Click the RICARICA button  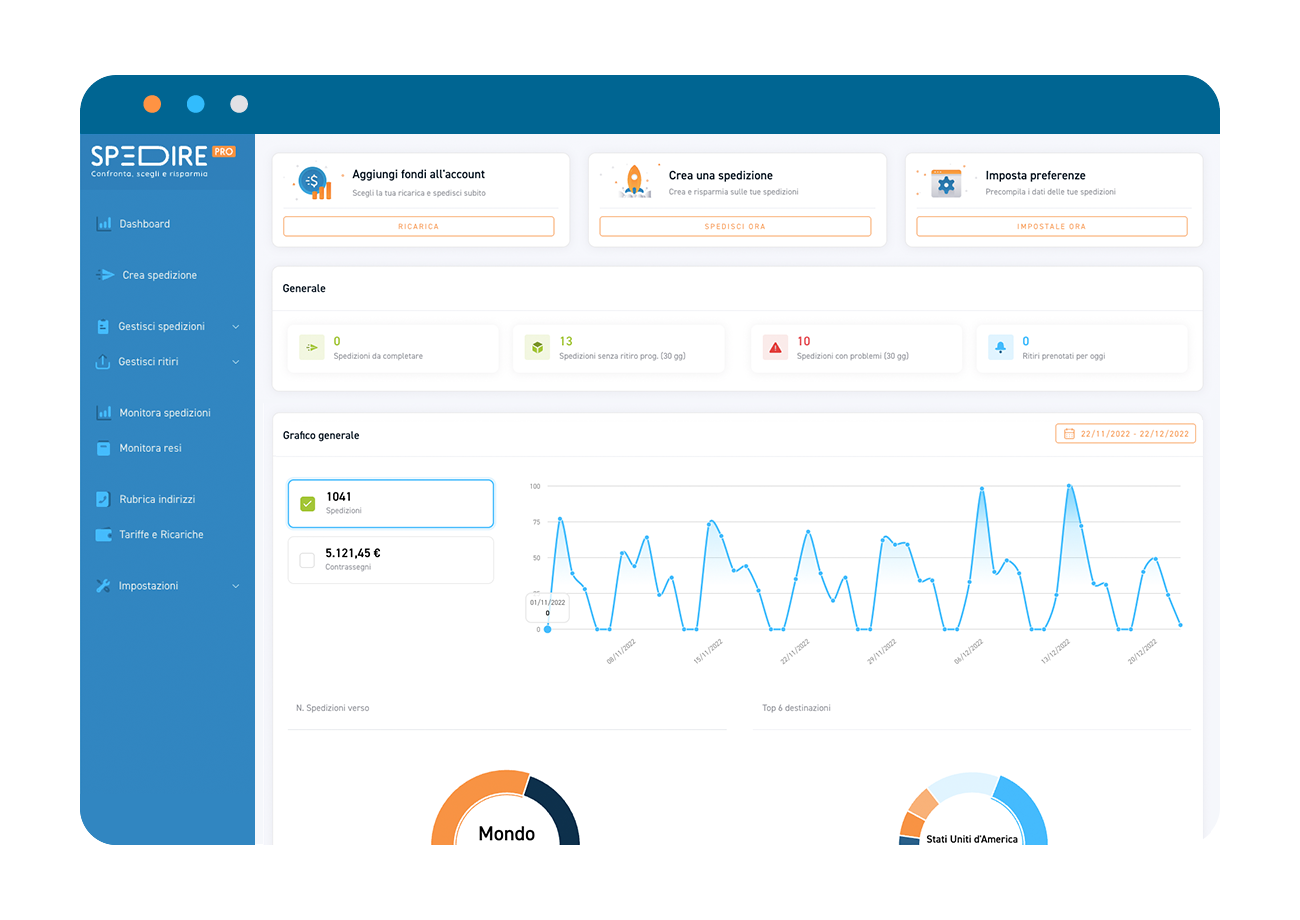[x=418, y=226]
